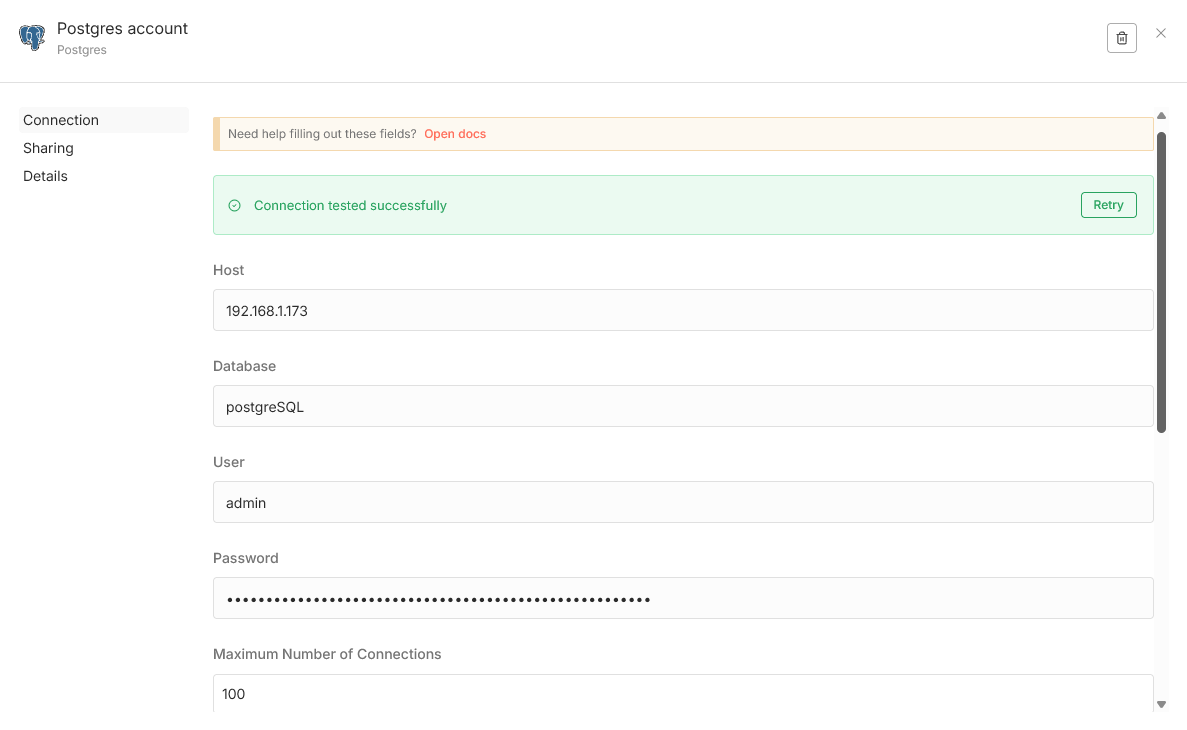Open the Details tab

[46, 176]
